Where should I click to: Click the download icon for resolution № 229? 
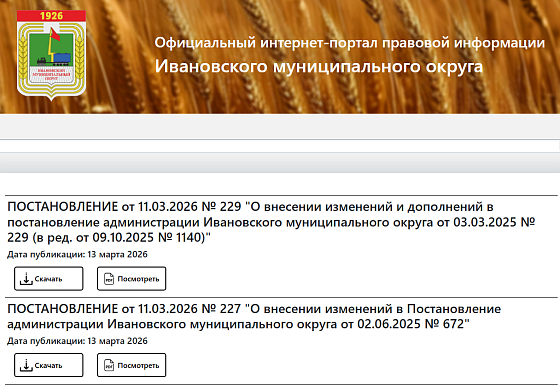[26, 279]
